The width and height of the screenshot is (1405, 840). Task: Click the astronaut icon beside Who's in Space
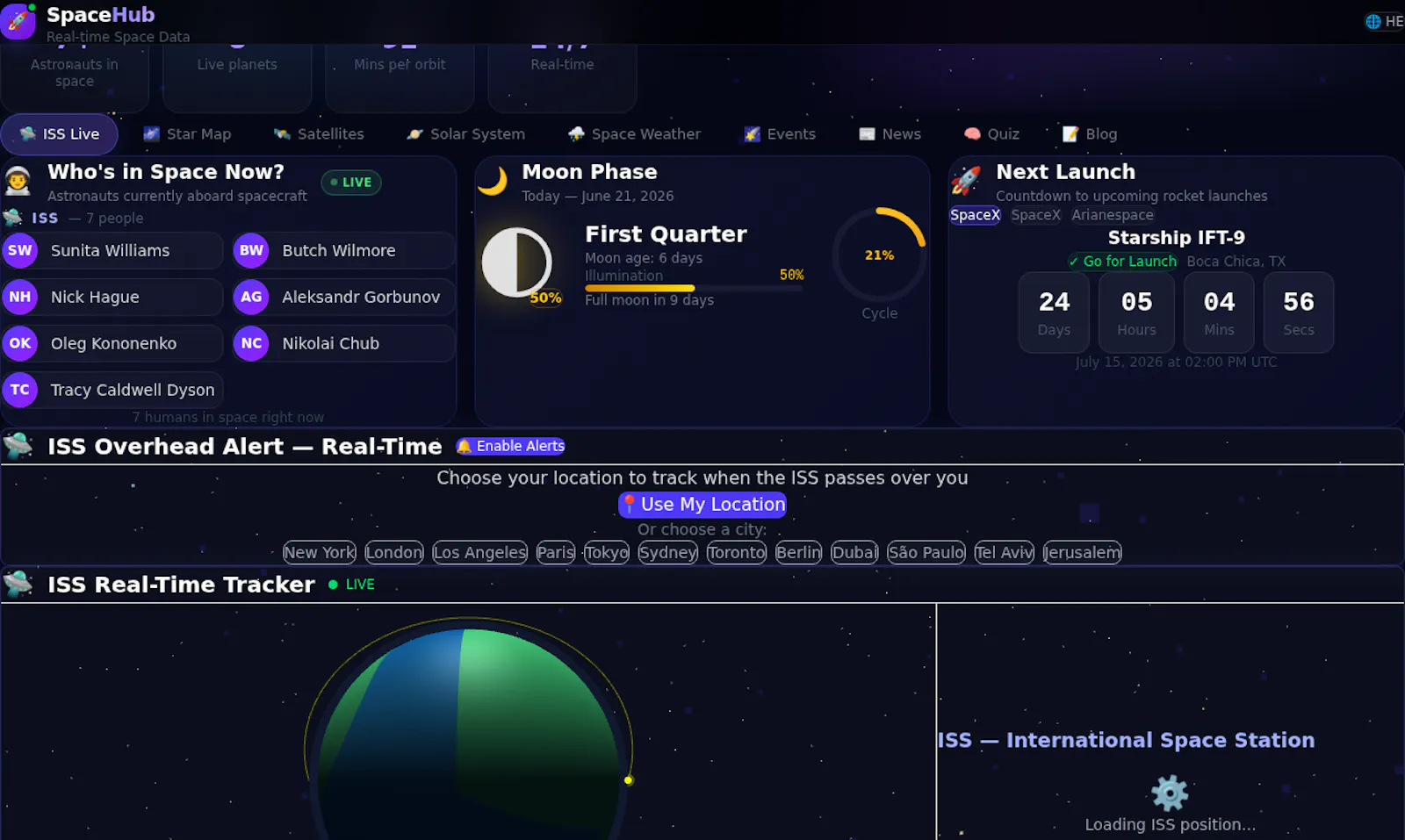18,180
